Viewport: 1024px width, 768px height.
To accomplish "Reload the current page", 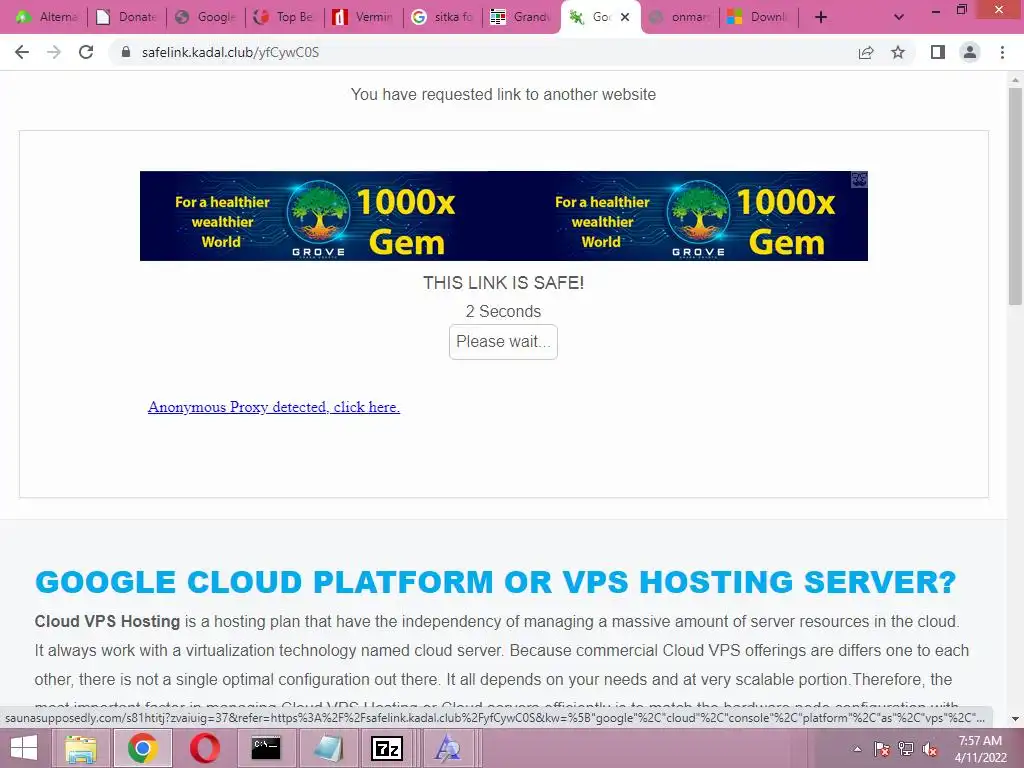I will pos(86,52).
